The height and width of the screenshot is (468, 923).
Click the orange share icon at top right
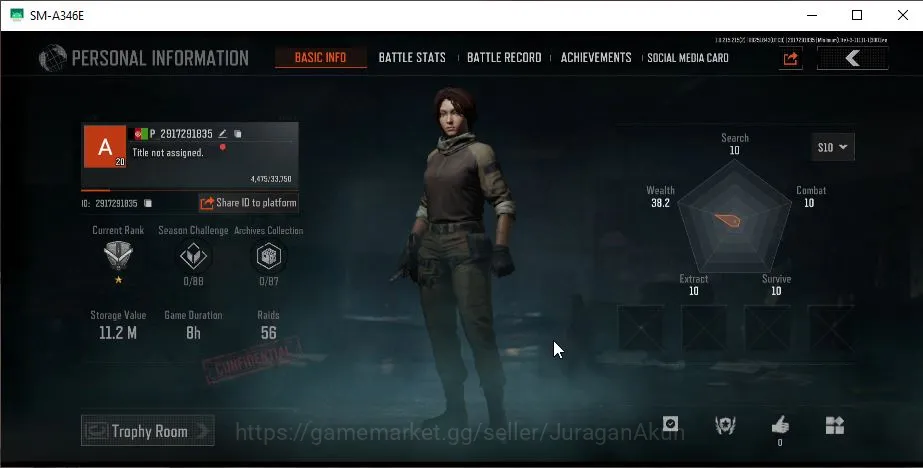[x=791, y=58]
